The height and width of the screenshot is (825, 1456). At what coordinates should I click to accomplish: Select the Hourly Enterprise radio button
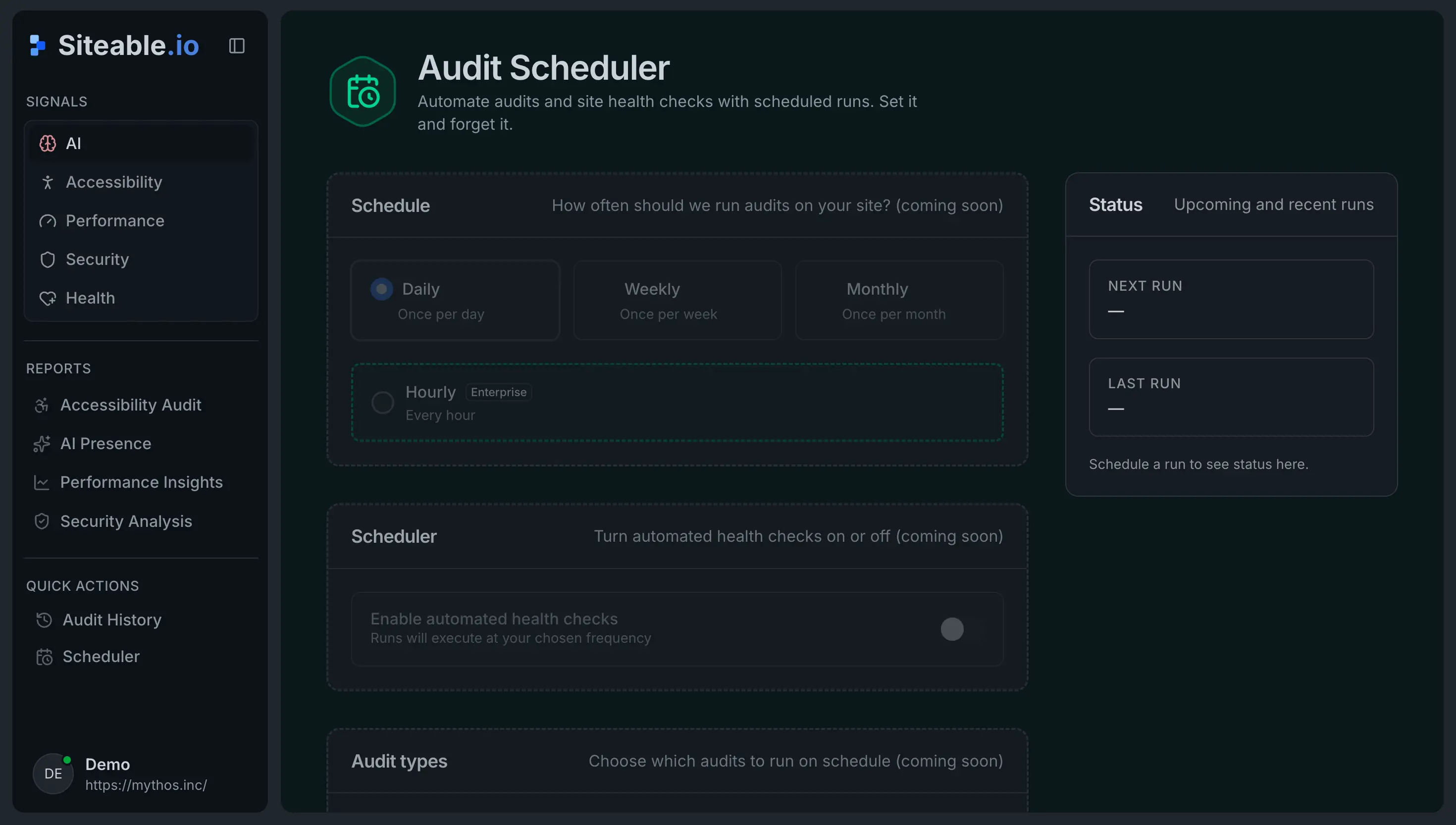(382, 403)
